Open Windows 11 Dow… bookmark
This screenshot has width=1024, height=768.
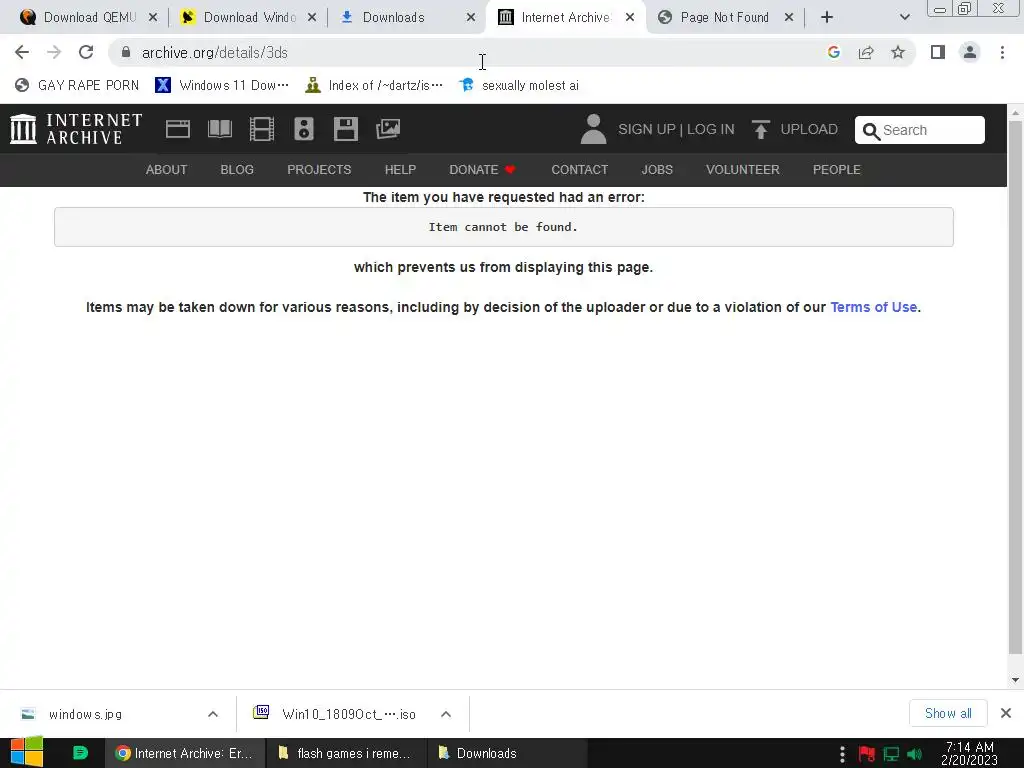tap(223, 86)
